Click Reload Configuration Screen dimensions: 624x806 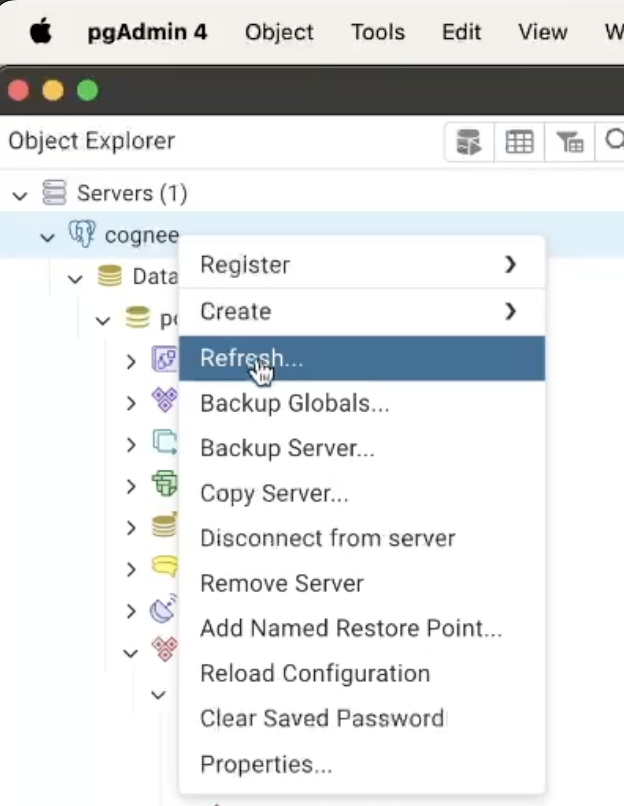click(361, 674)
